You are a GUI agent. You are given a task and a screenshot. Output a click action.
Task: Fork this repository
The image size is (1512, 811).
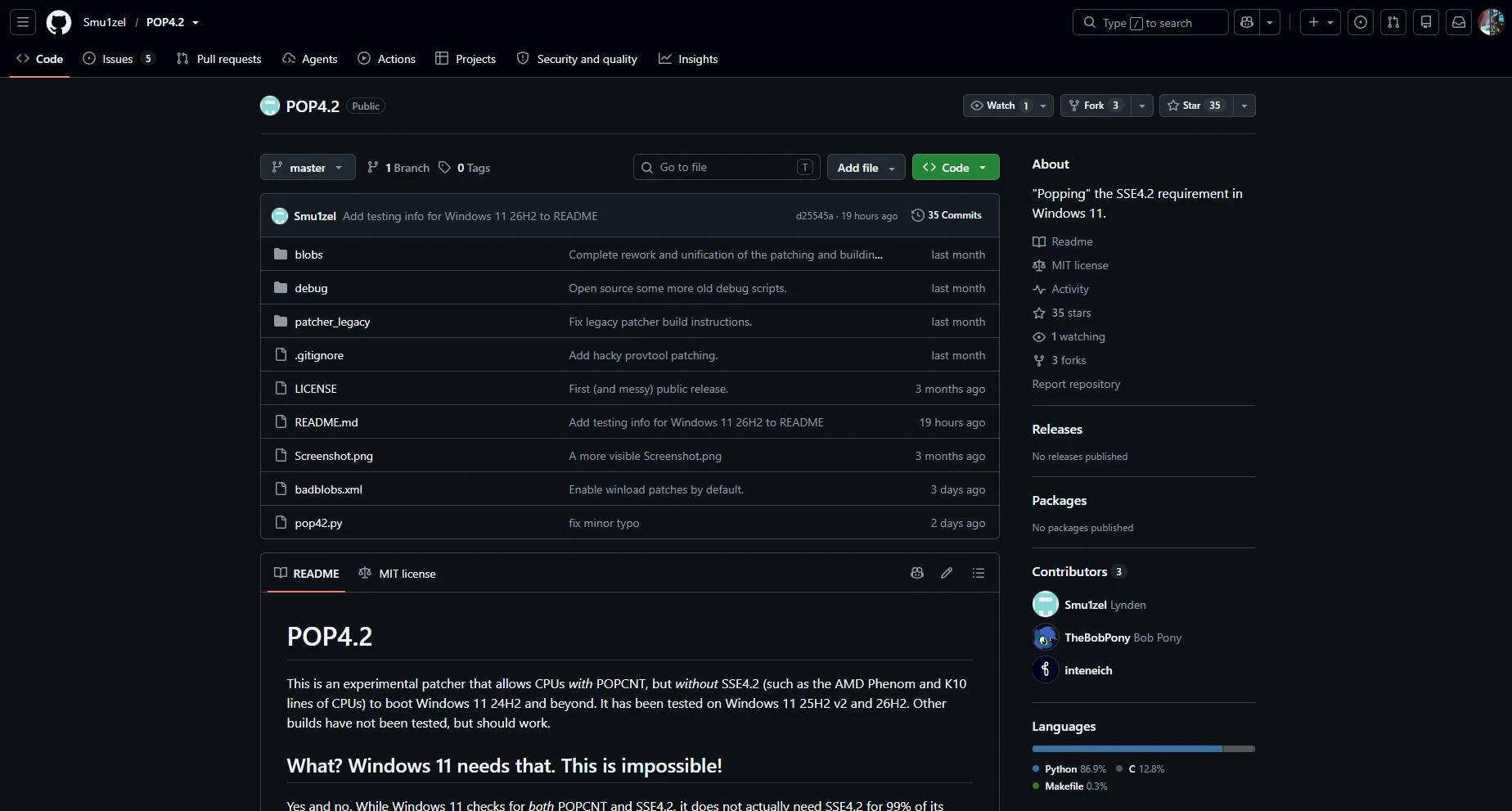1096,106
